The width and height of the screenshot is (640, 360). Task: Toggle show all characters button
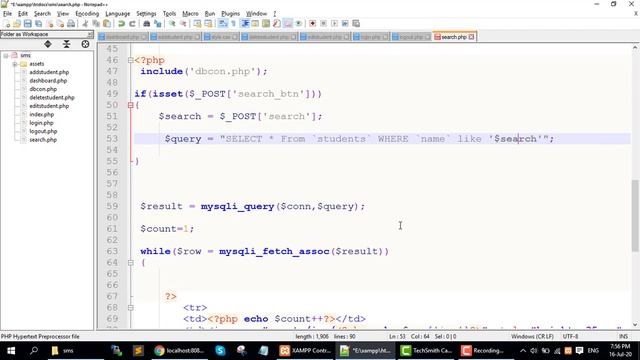click(233, 24)
